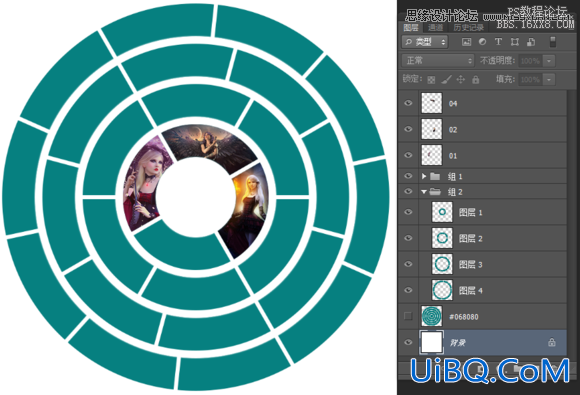Toggle the layer filtering on/off switch
This screenshot has width=580, height=395.
tap(553, 42)
